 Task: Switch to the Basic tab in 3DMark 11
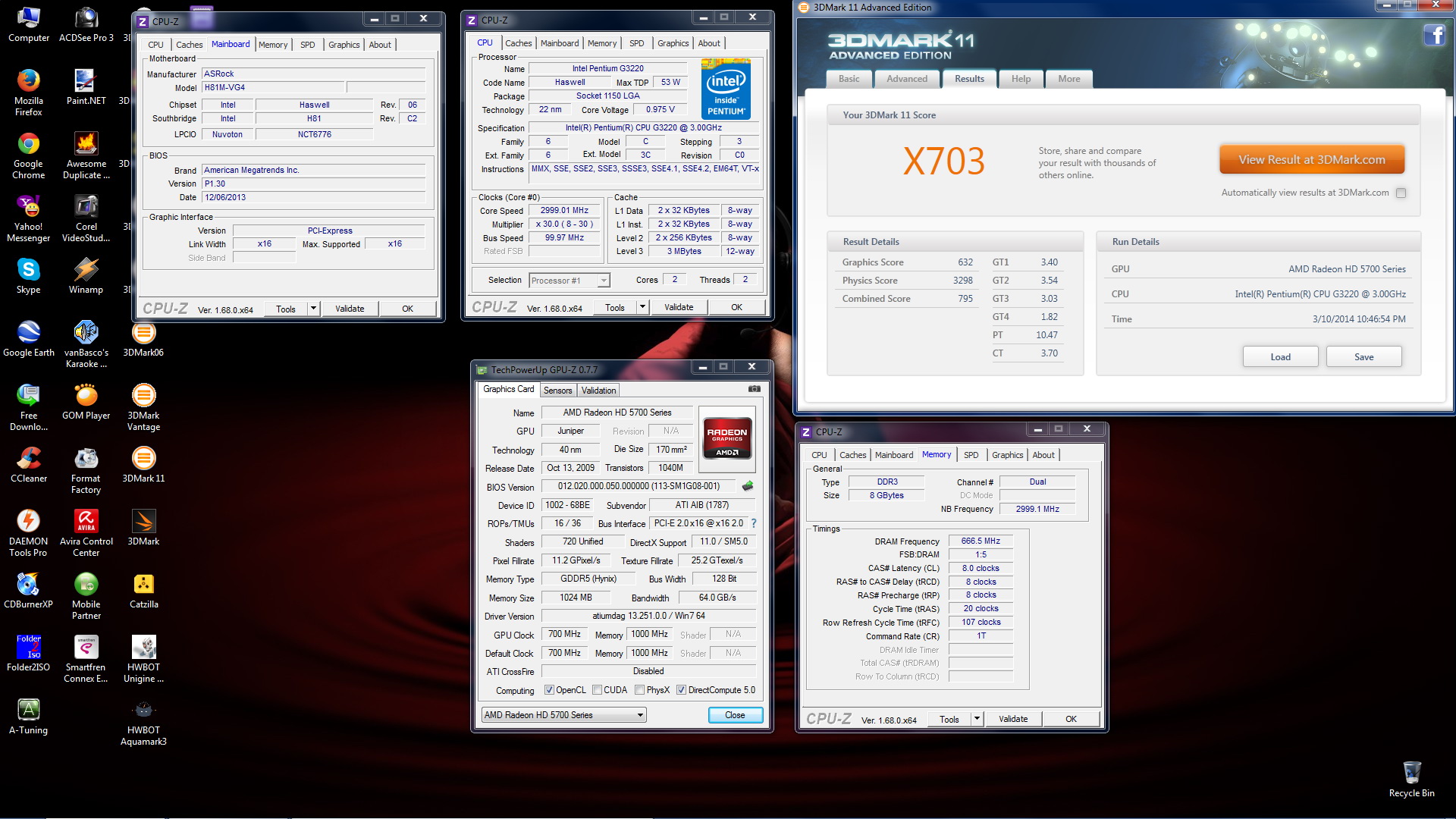849,79
